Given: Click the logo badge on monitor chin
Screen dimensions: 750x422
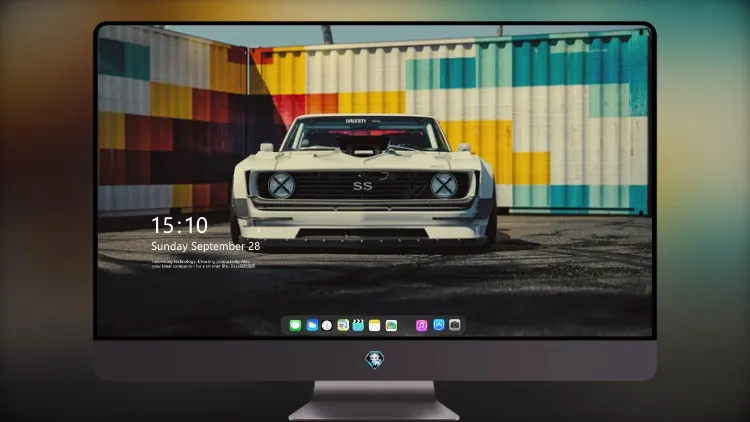Looking at the screenshot, I should [375, 360].
